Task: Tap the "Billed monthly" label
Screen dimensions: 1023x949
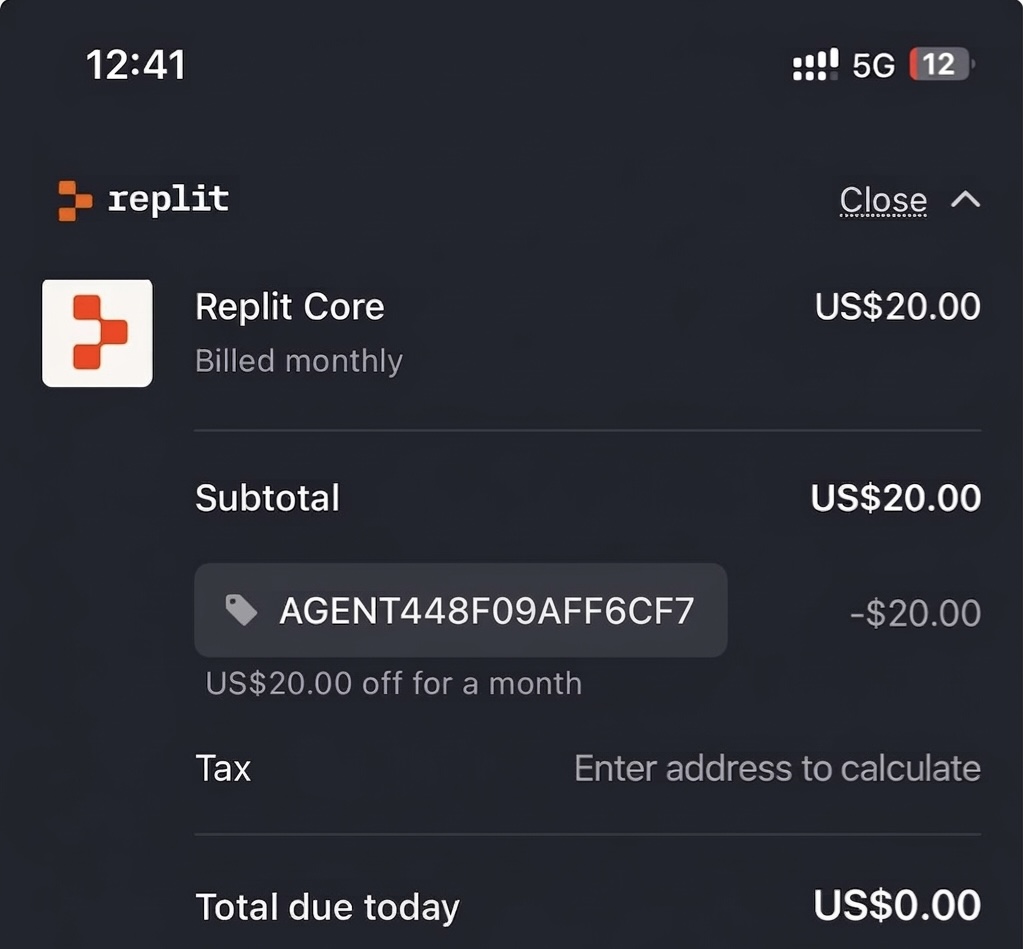Action: [x=298, y=360]
